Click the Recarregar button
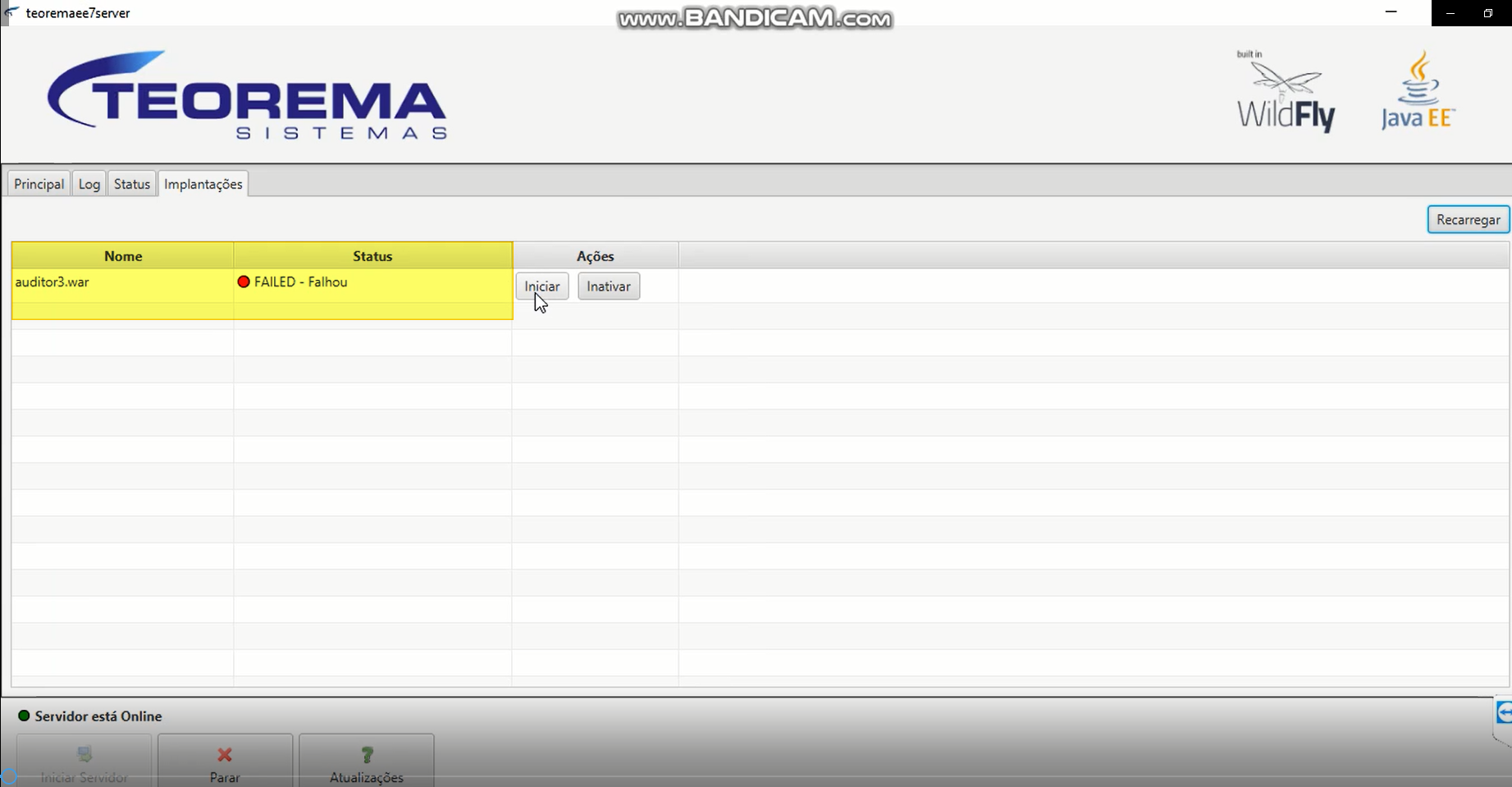The height and width of the screenshot is (787, 1512). [1468, 220]
